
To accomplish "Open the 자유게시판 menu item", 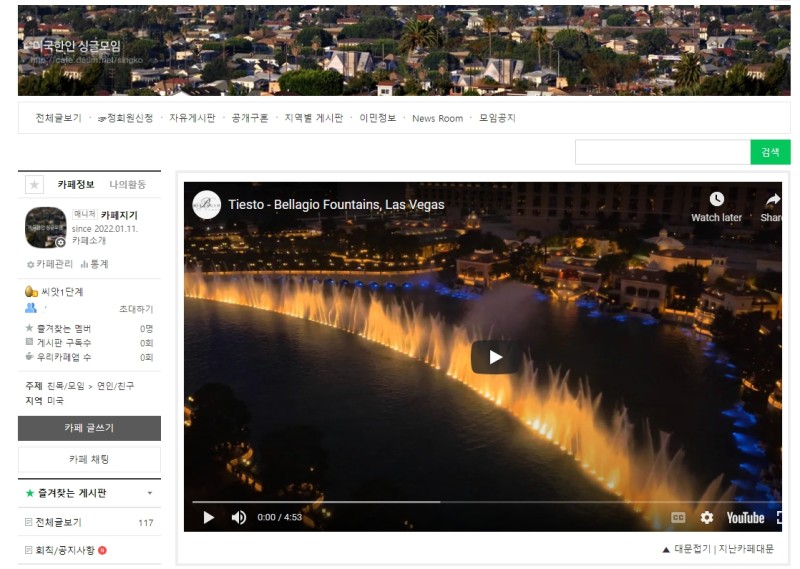I will 192,118.
